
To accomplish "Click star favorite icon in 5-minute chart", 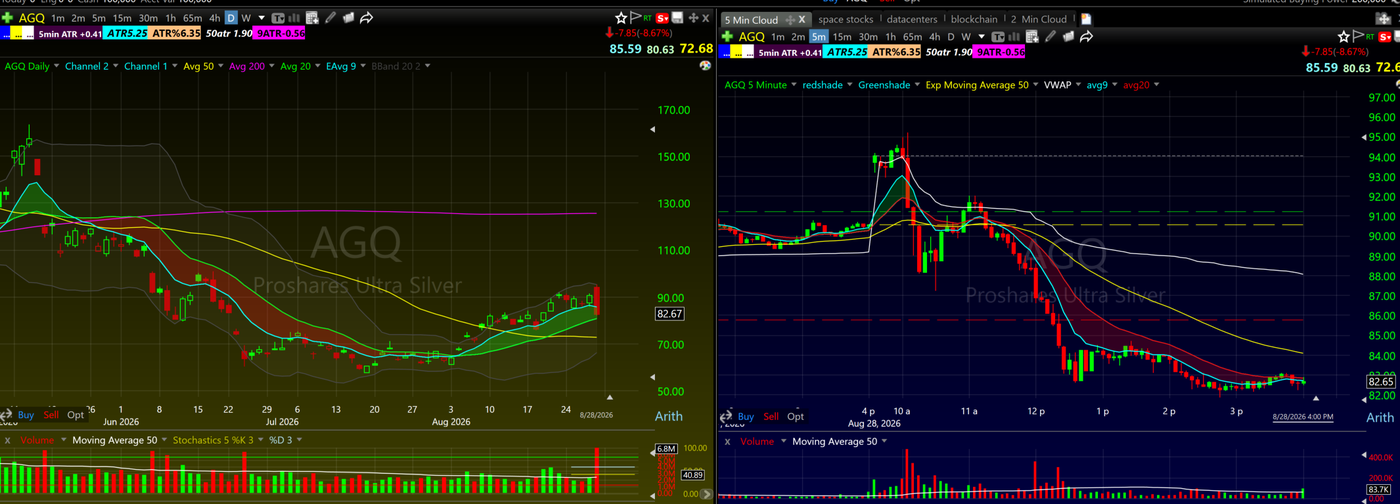I will tap(1343, 37).
